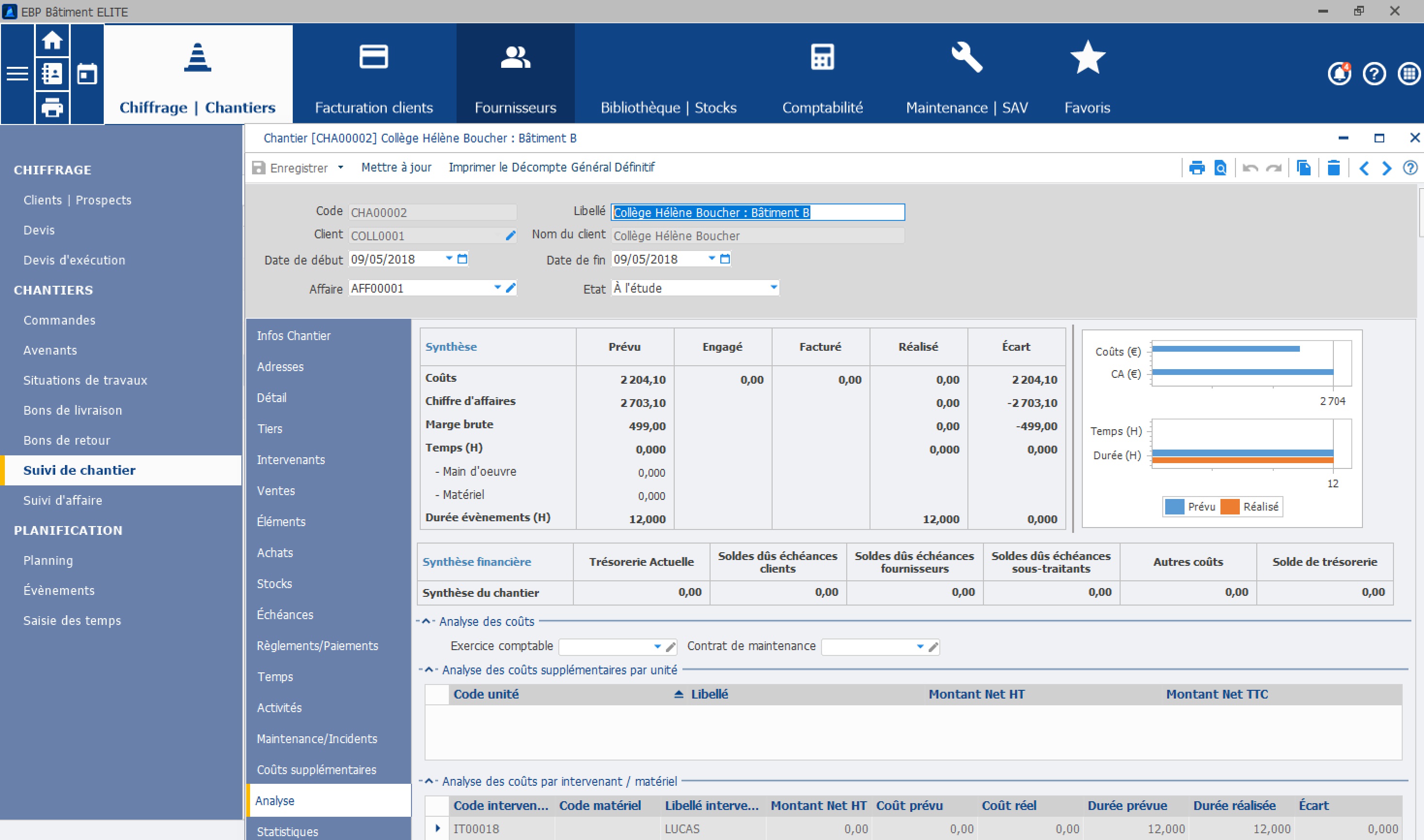The width and height of the screenshot is (1424, 840).
Task: Click the orange Réalisé legend swatch
Action: pyautogui.click(x=1230, y=507)
